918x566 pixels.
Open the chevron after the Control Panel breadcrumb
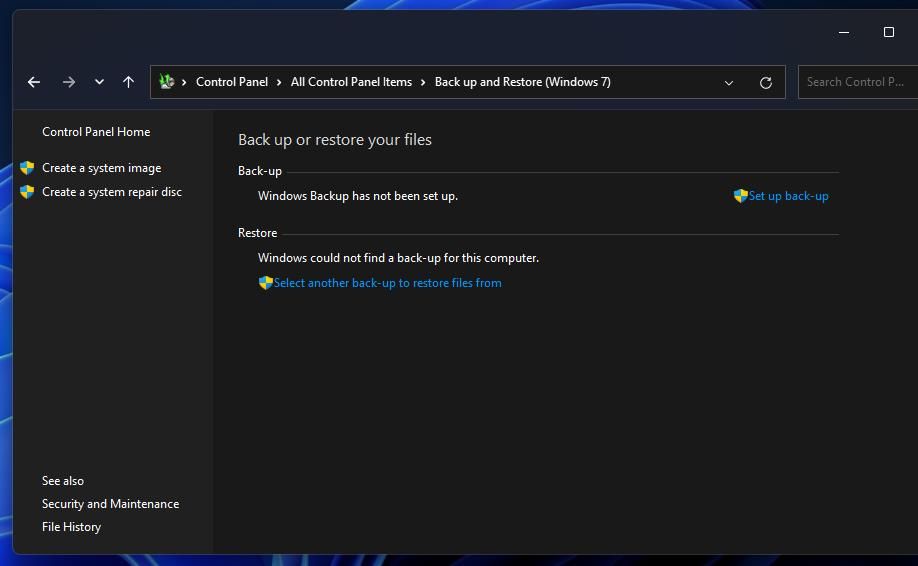click(x=280, y=82)
